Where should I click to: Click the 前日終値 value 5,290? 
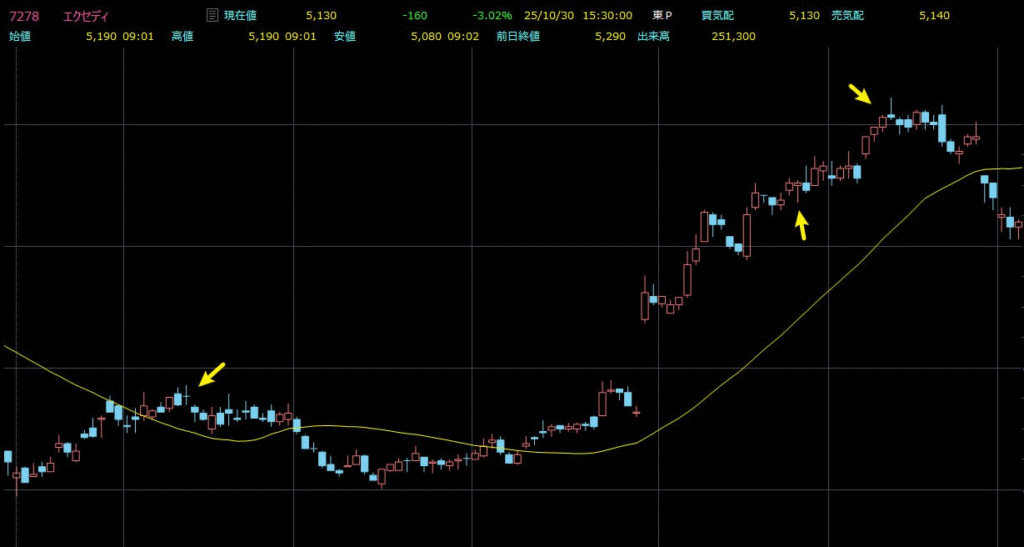click(x=609, y=36)
